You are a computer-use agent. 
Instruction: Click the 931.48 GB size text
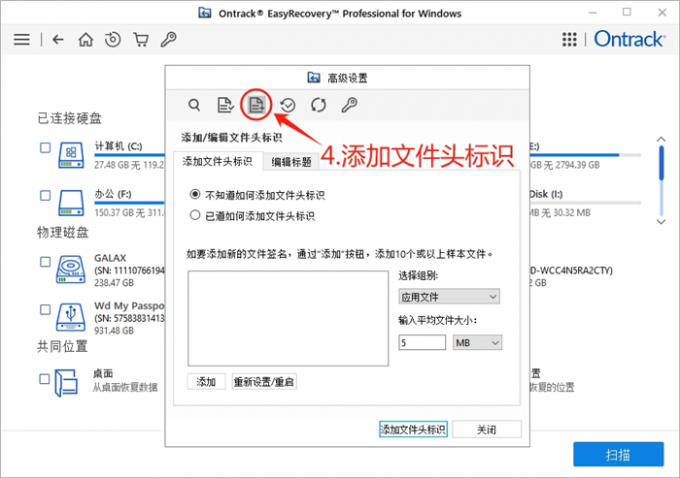pos(114,331)
